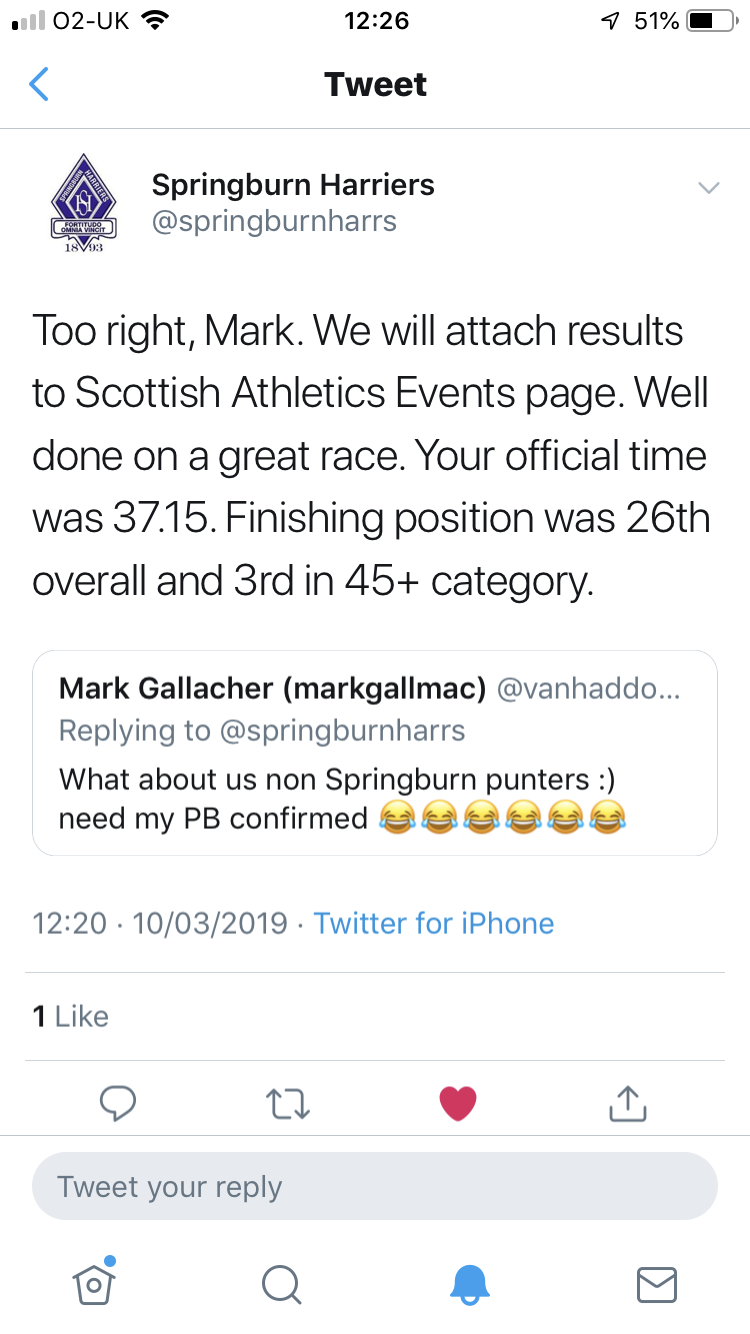750x1334 pixels.
Task: Tap the 12:20 · 10/03/2019 timestamp
Action: pyautogui.click(x=160, y=922)
